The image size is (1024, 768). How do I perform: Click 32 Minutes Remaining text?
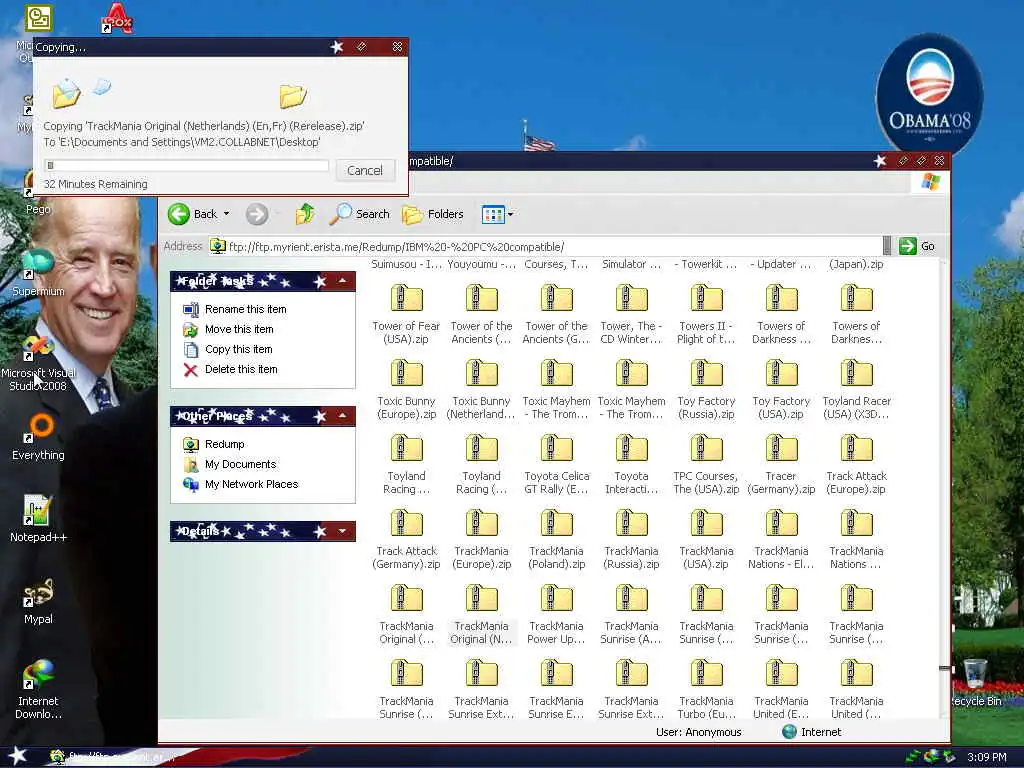pos(95,184)
